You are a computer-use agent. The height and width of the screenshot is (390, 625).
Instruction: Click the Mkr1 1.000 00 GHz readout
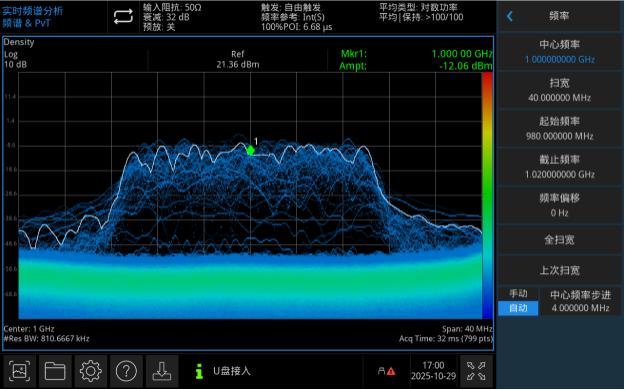(x=416, y=54)
